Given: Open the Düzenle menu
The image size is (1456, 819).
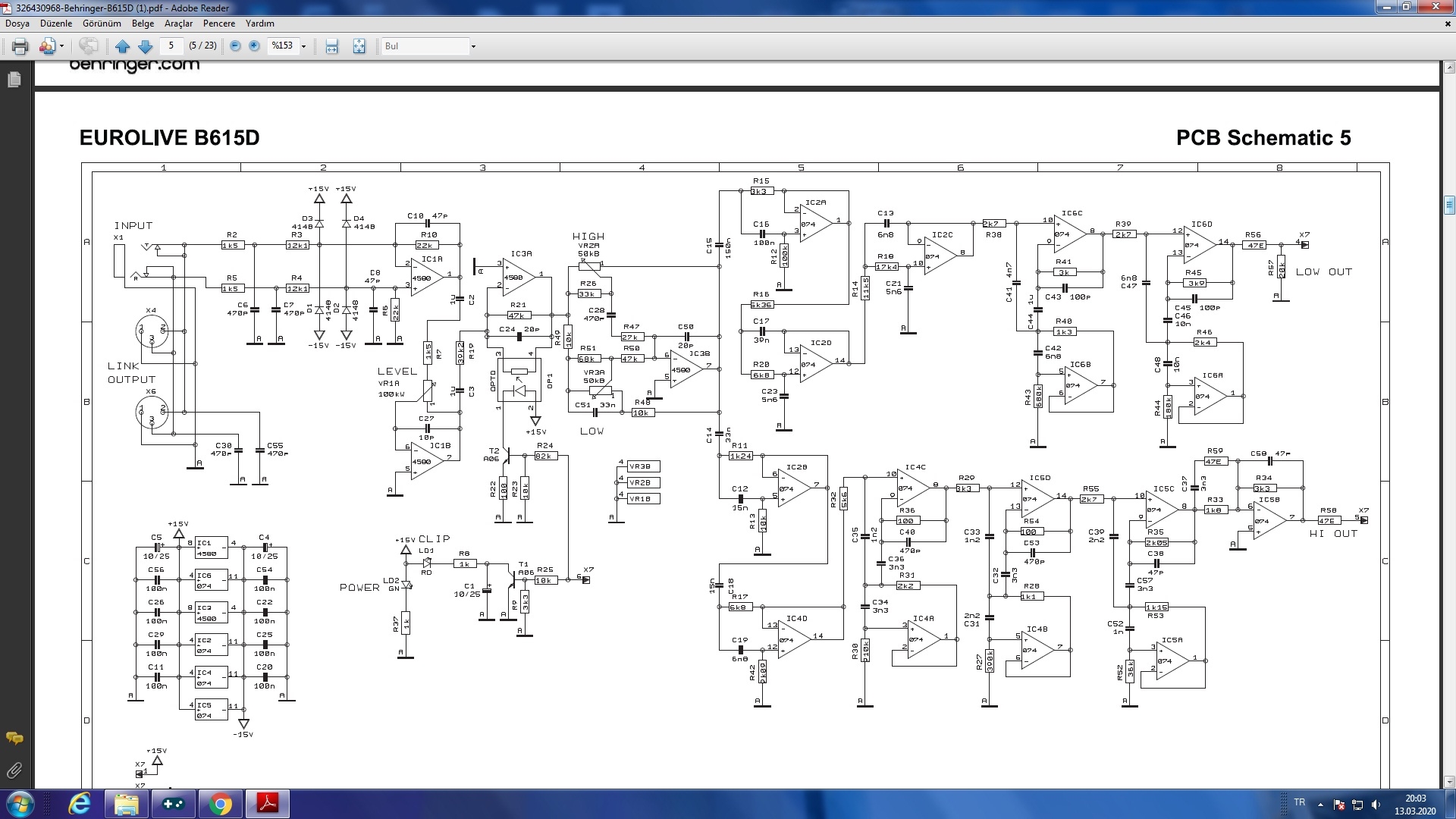Looking at the screenshot, I should tap(56, 24).
